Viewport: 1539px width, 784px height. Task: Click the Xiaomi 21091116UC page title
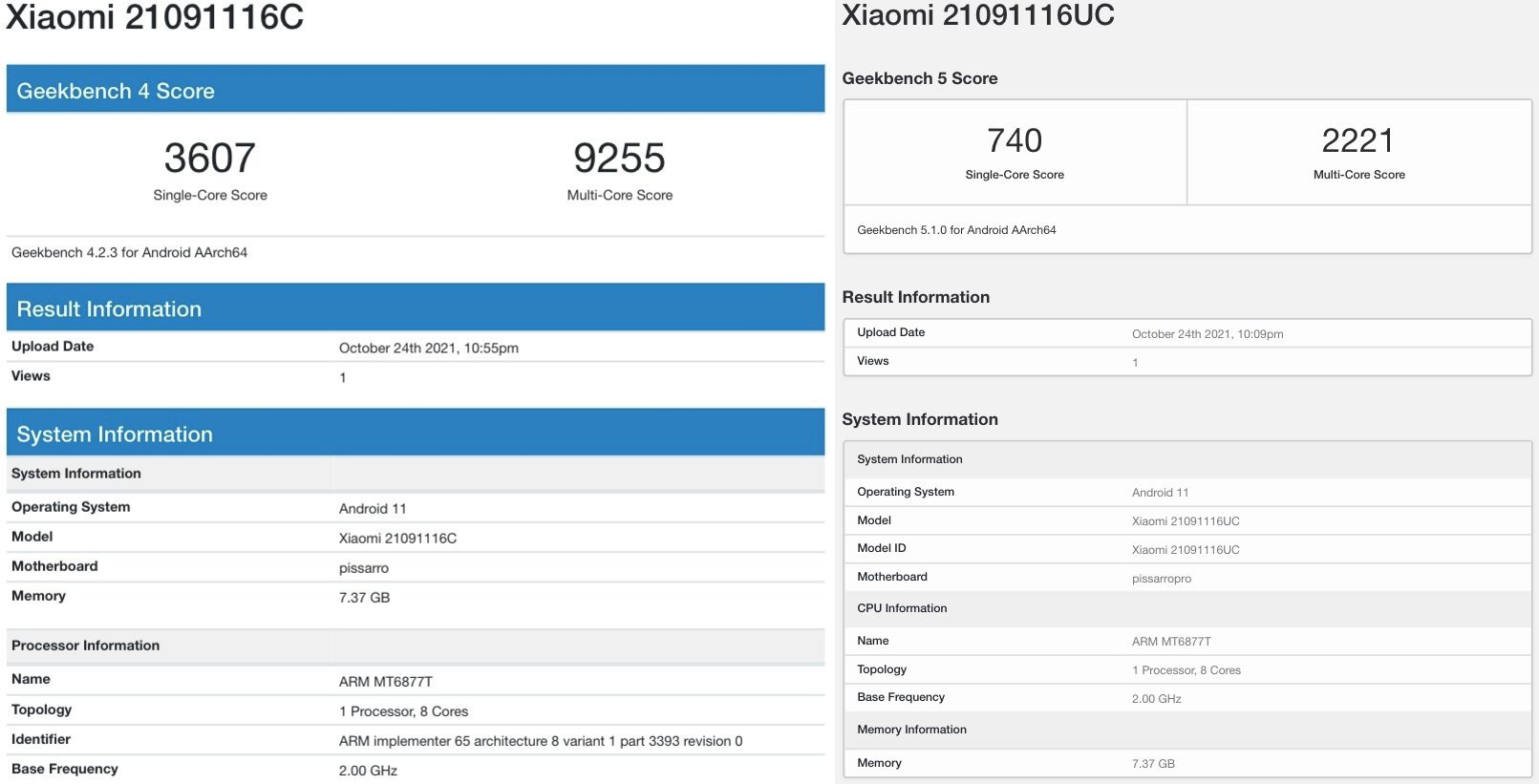[978, 15]
